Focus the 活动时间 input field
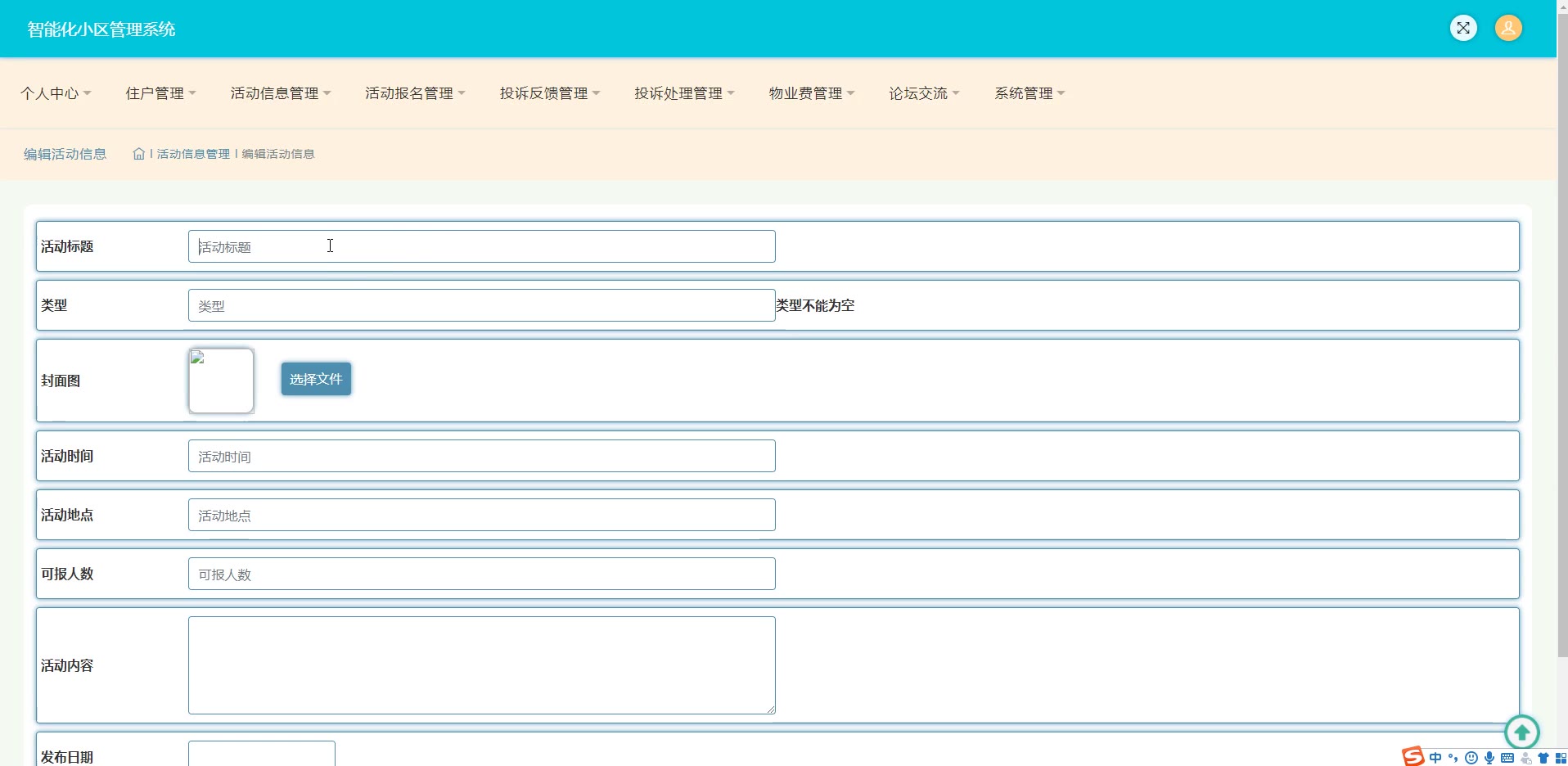1568x766 pixels. 481,456
